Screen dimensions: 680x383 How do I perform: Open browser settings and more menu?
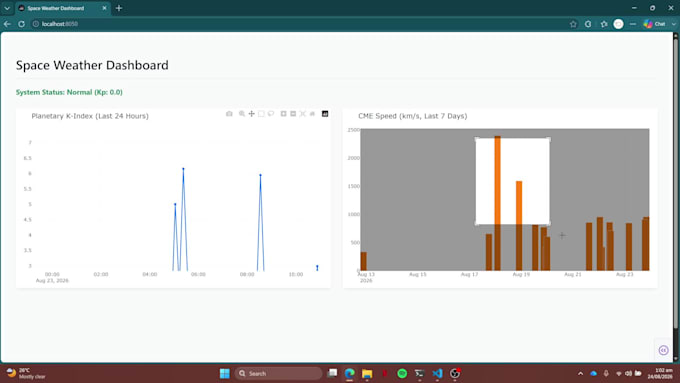tap(633, 24)
